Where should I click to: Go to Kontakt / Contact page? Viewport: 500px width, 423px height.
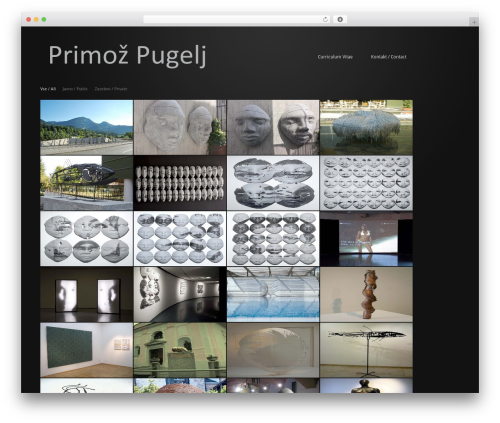[x=388, y=57]
